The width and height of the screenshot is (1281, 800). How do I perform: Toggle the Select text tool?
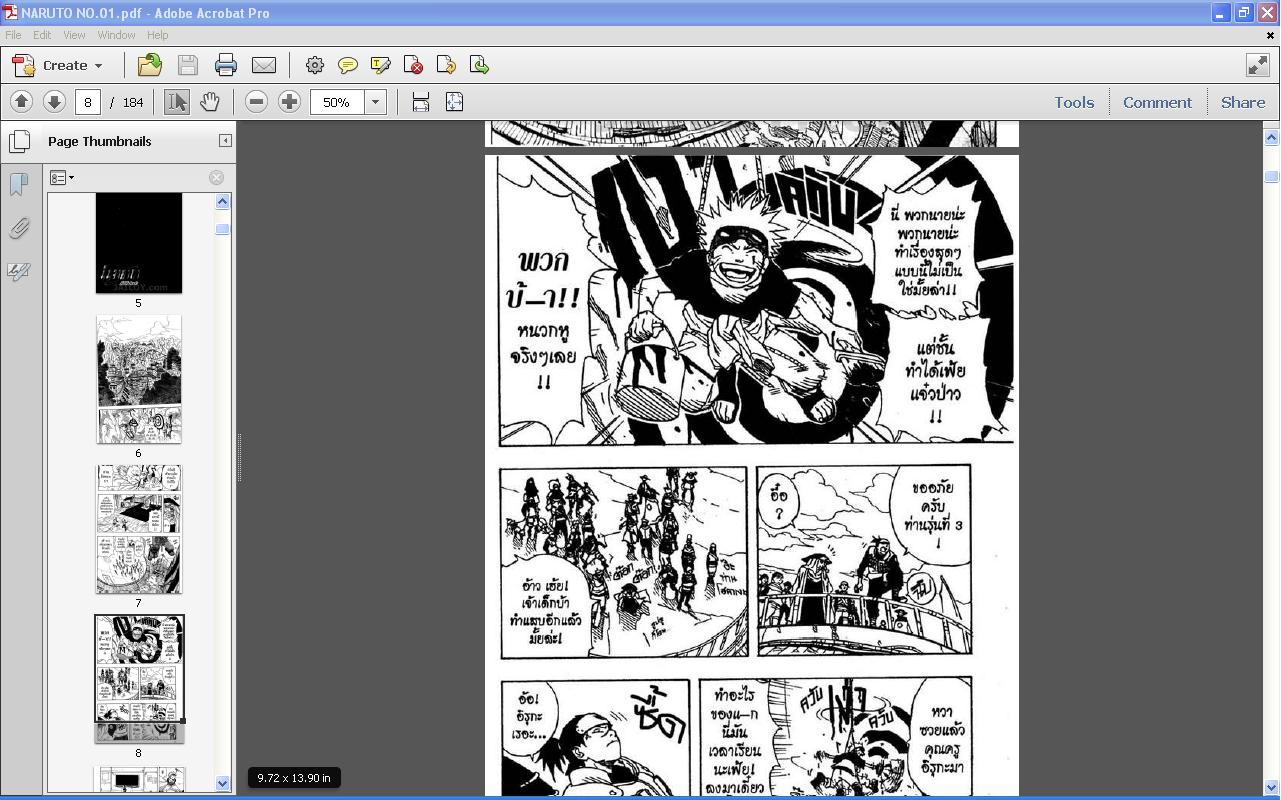pos(177,102)
